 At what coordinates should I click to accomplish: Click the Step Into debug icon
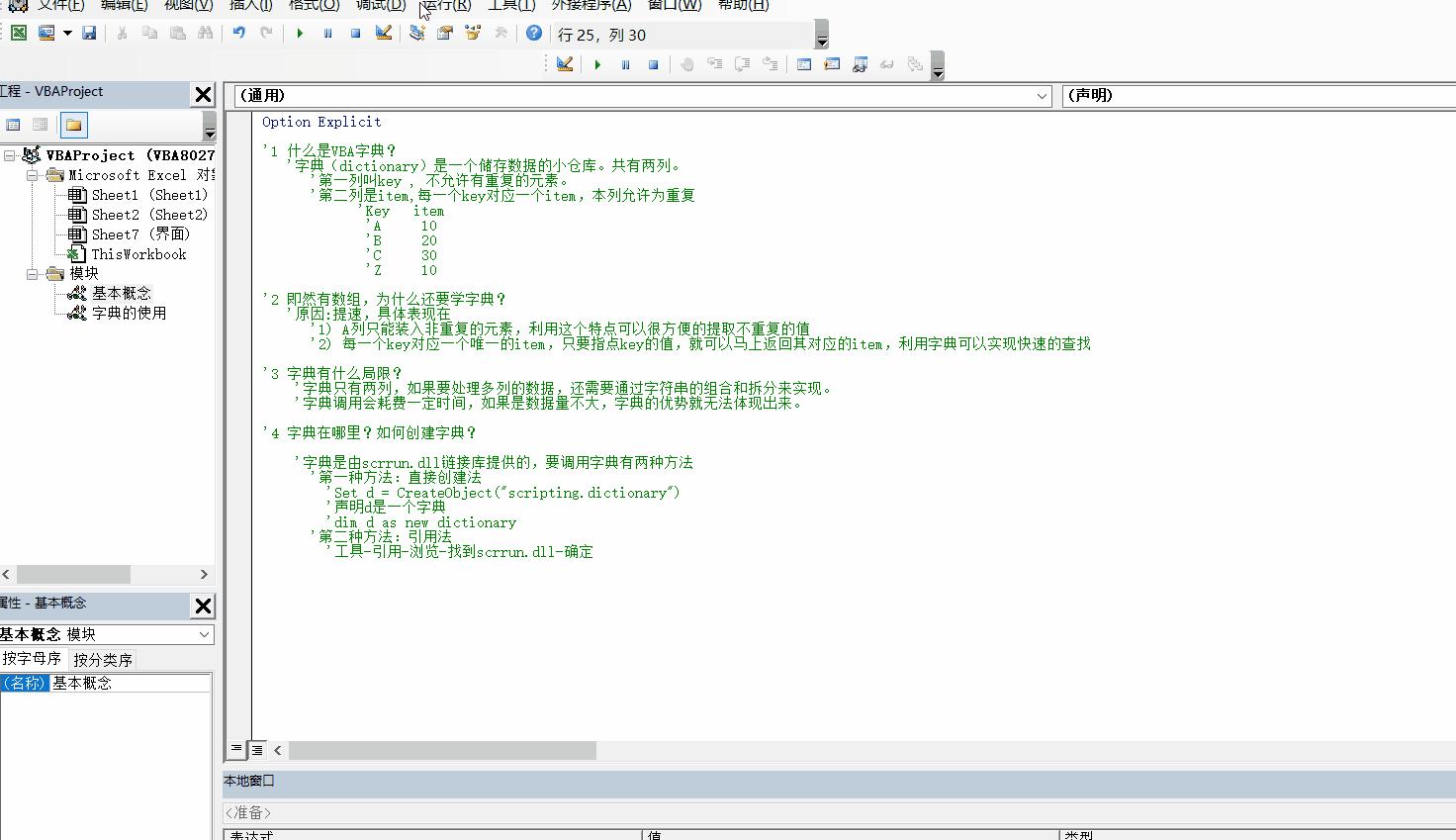click(714, 64)
